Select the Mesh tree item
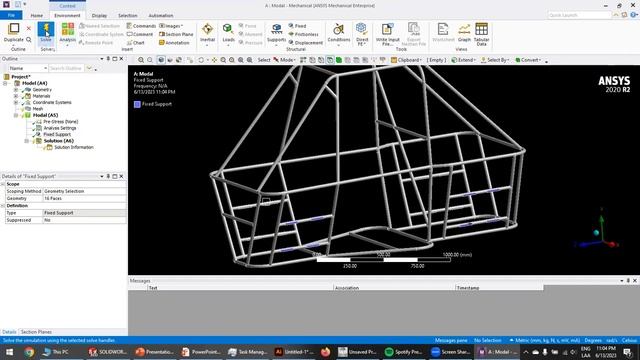Viewport: 640px width, 360px height. point(38,109)
